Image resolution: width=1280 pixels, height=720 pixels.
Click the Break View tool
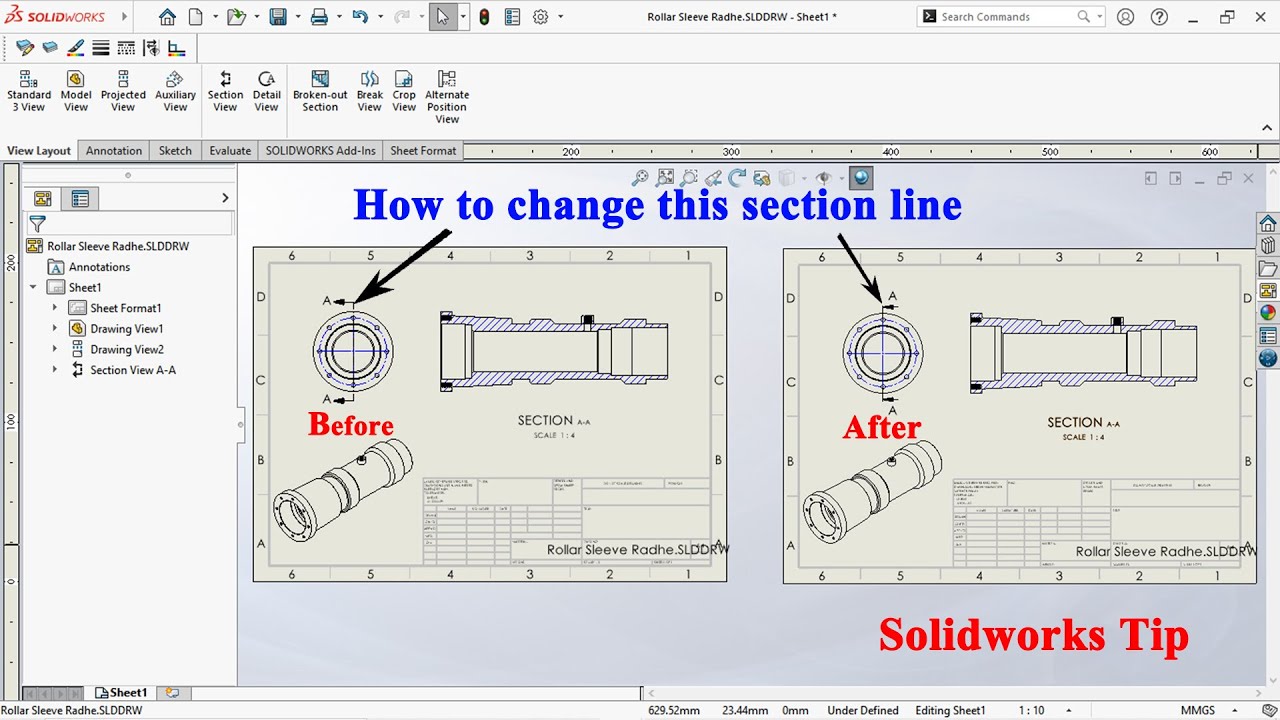coord(370,91)
